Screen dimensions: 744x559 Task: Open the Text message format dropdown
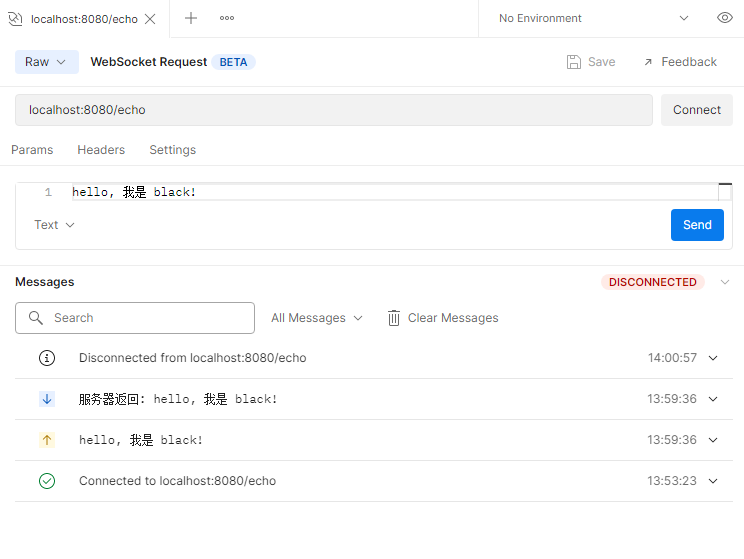[x=54, y=225]
